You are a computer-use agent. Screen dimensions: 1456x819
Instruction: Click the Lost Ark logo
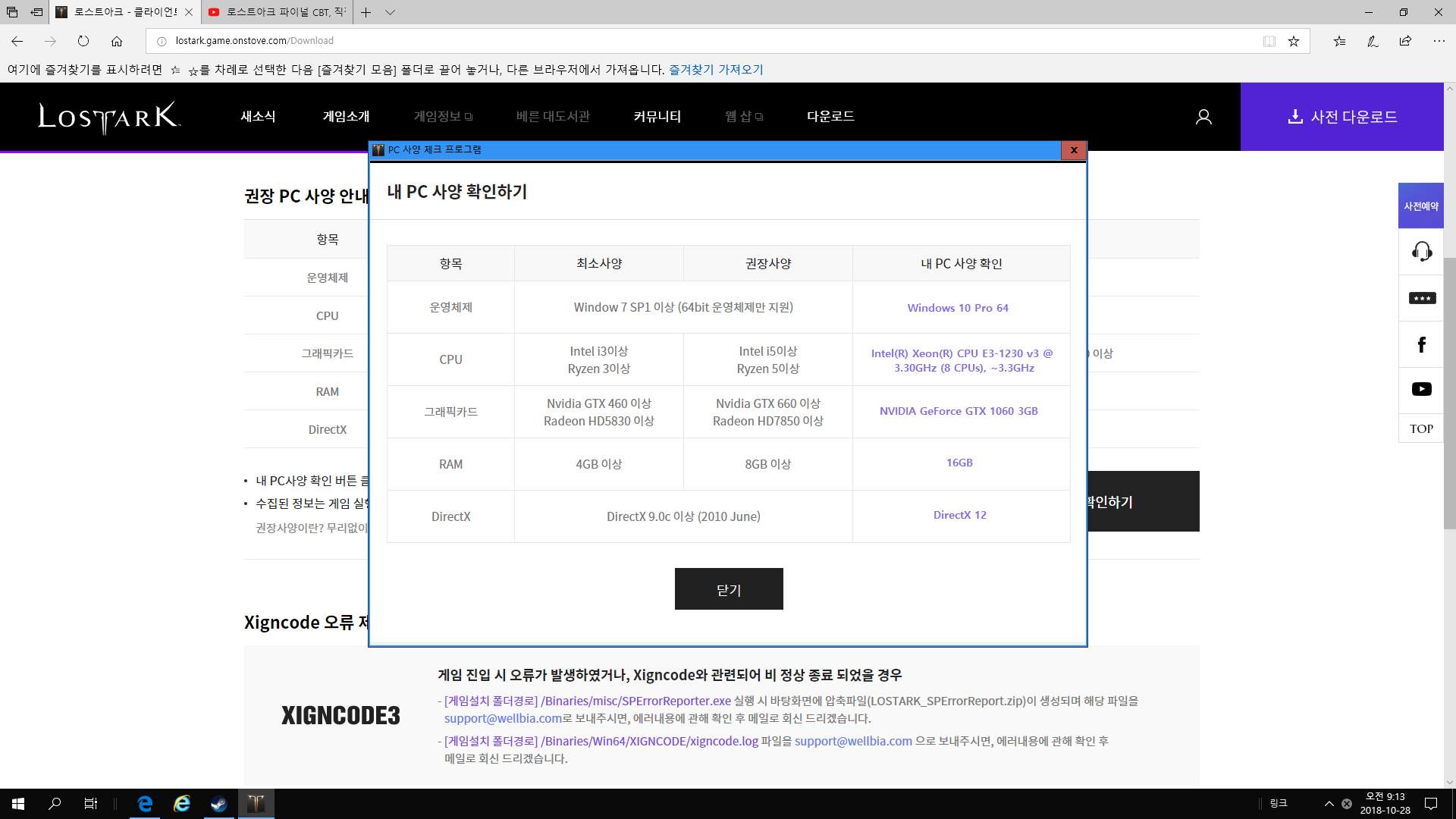[x=109, y=117]
